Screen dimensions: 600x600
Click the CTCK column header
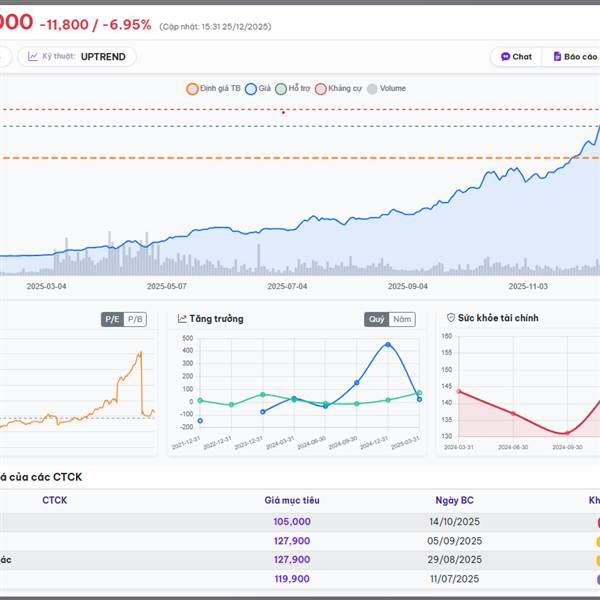55,499
